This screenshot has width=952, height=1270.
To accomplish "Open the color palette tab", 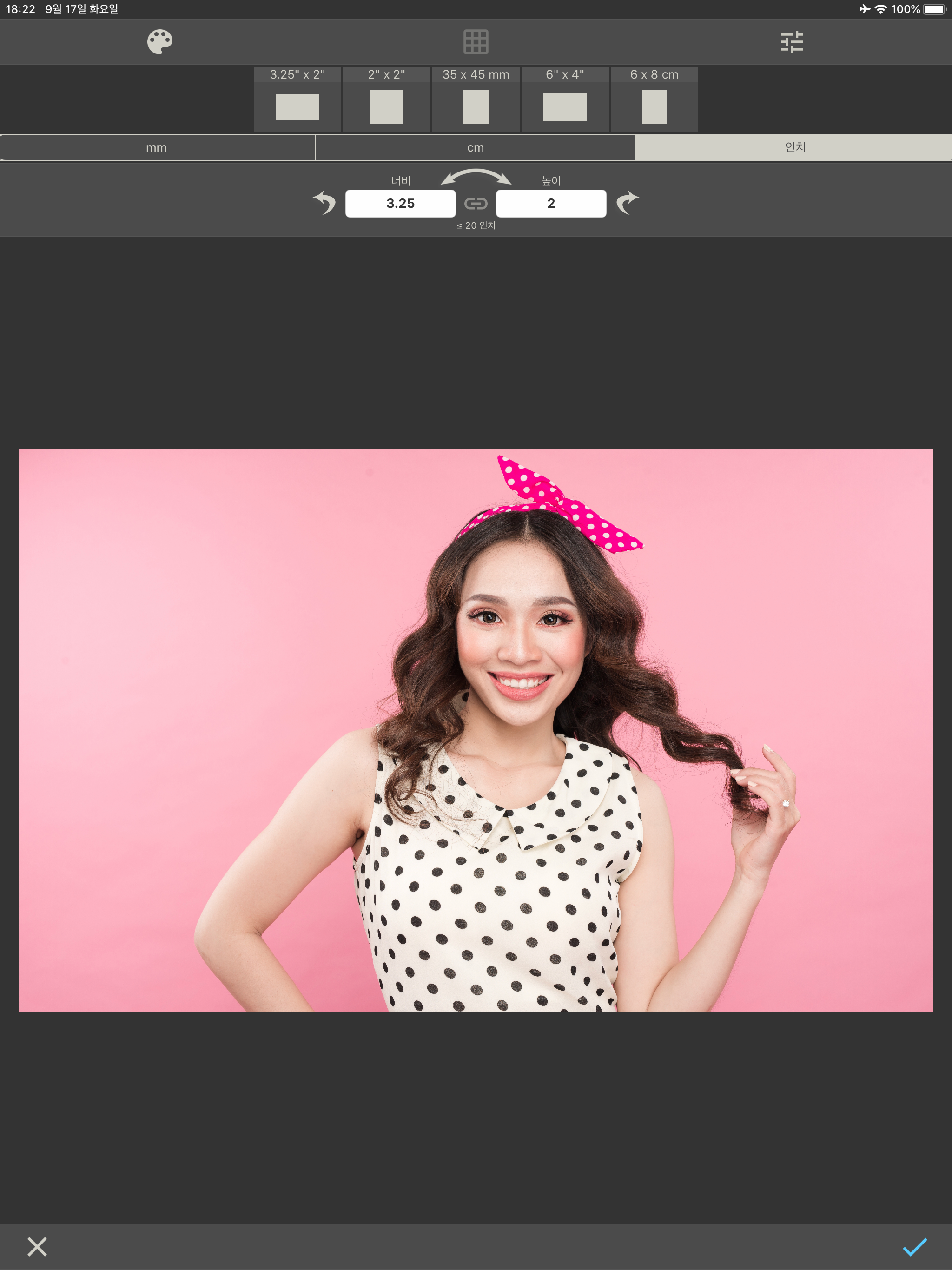I will tap(159, 42).
